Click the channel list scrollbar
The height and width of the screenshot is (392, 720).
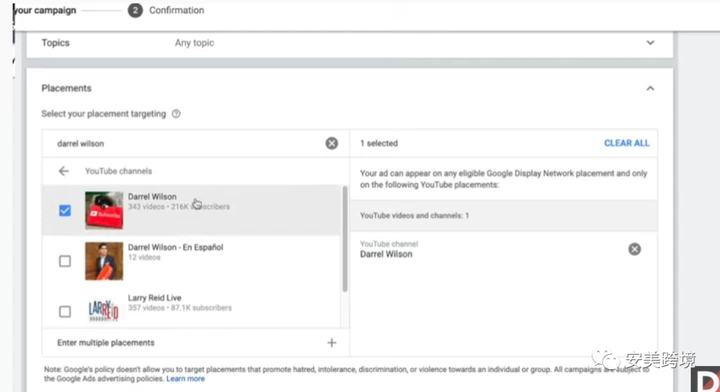(x=345, y=239)
